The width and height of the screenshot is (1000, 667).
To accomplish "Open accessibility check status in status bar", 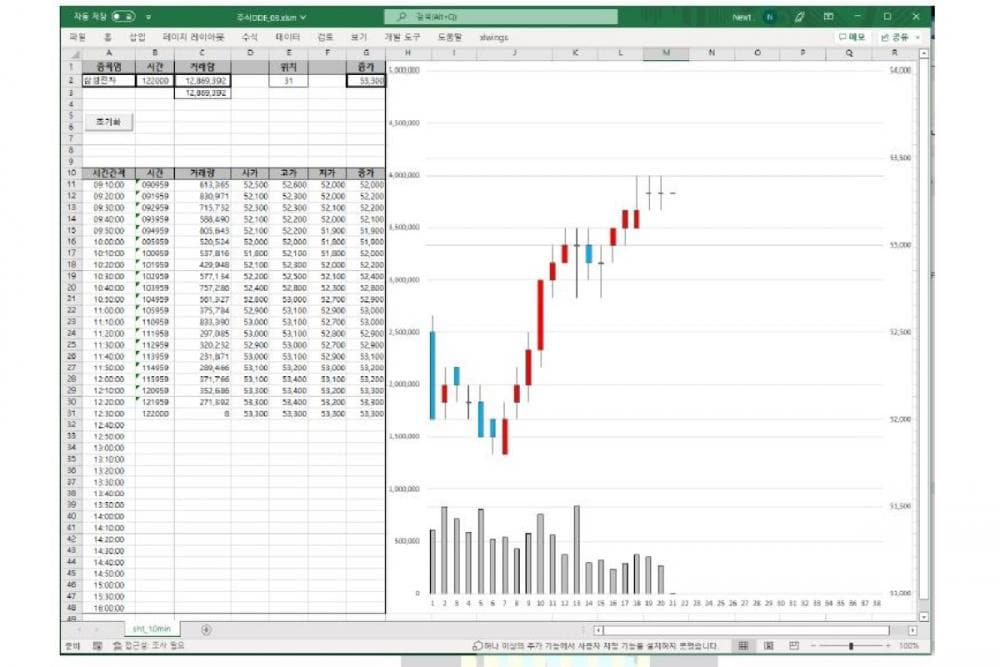I will coord(149,646).
